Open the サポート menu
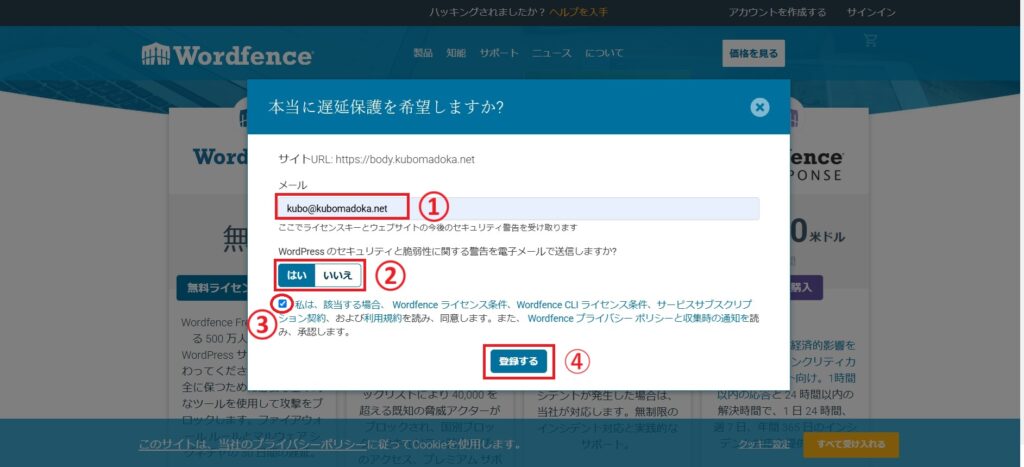 (x=499, y=54)
